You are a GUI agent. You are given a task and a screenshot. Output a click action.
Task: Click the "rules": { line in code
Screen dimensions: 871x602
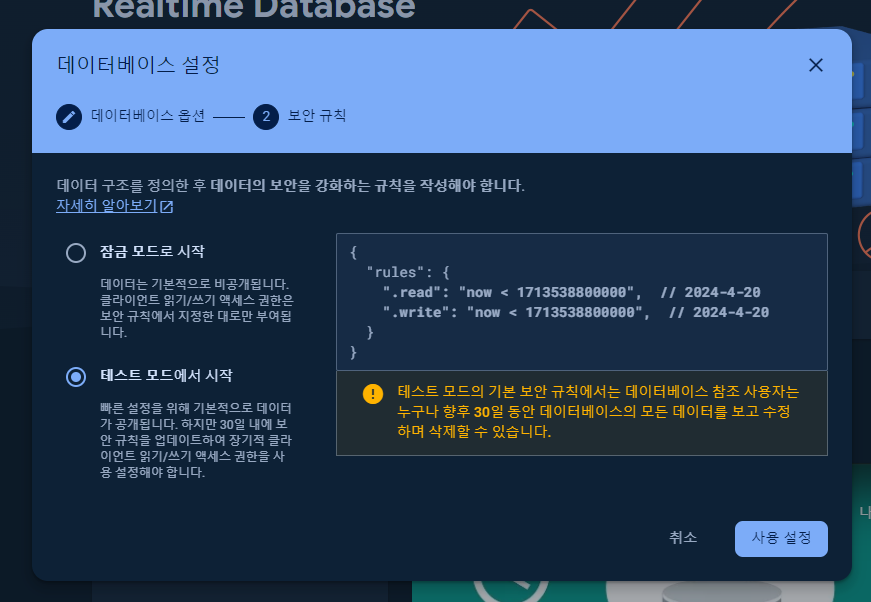click(408, 272)
